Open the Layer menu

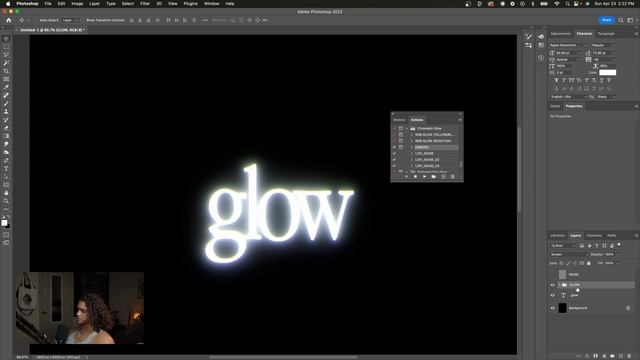point(94,4)
